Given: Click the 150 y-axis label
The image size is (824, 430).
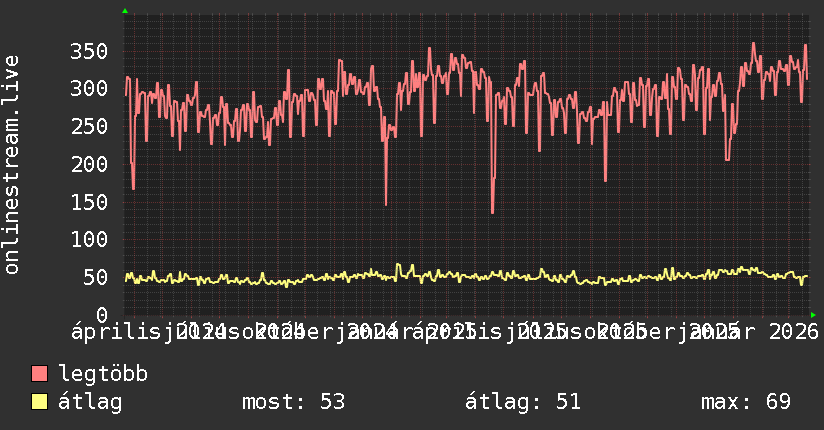Looking at the screenshot, I should tap(89, 202).
